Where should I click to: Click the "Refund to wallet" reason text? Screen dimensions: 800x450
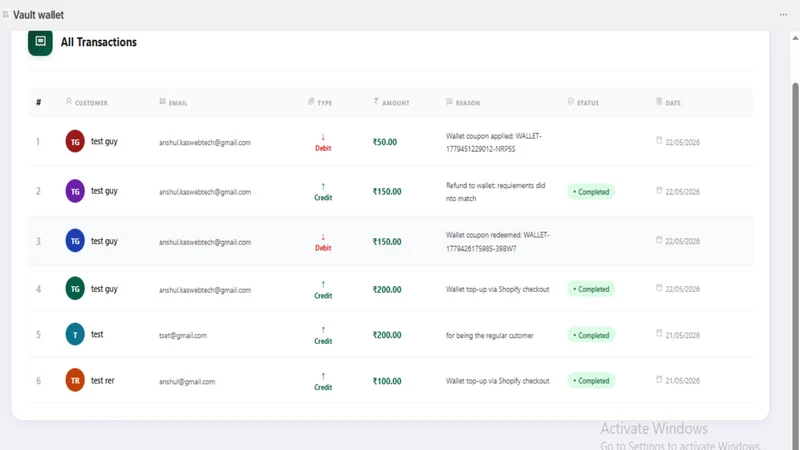coord(495,192)
